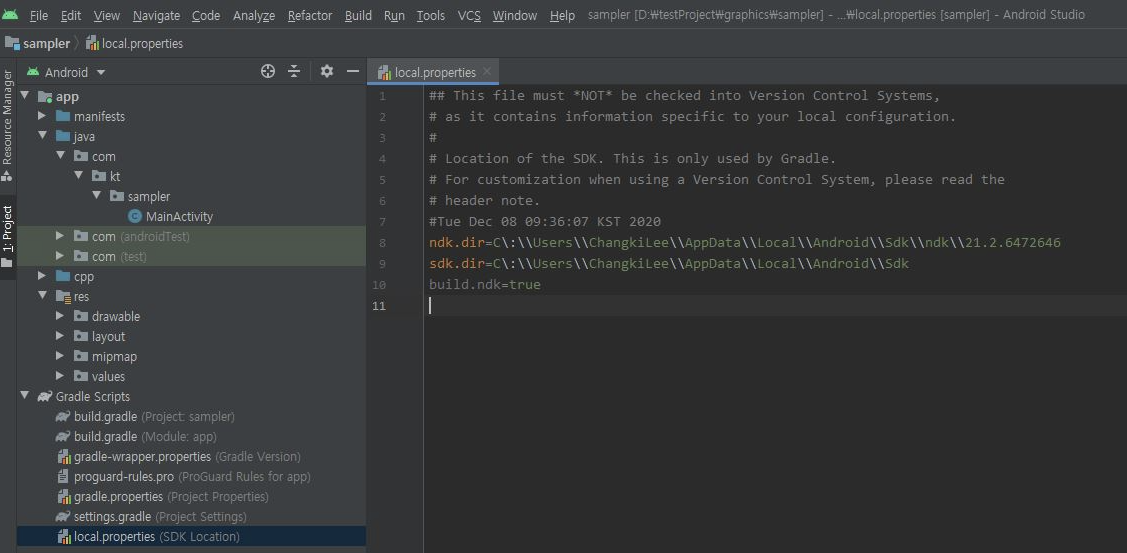This screenshot has height=553, width=1127.
Task: Click the build.ndk=true line
Action: [x=484, y=285]
